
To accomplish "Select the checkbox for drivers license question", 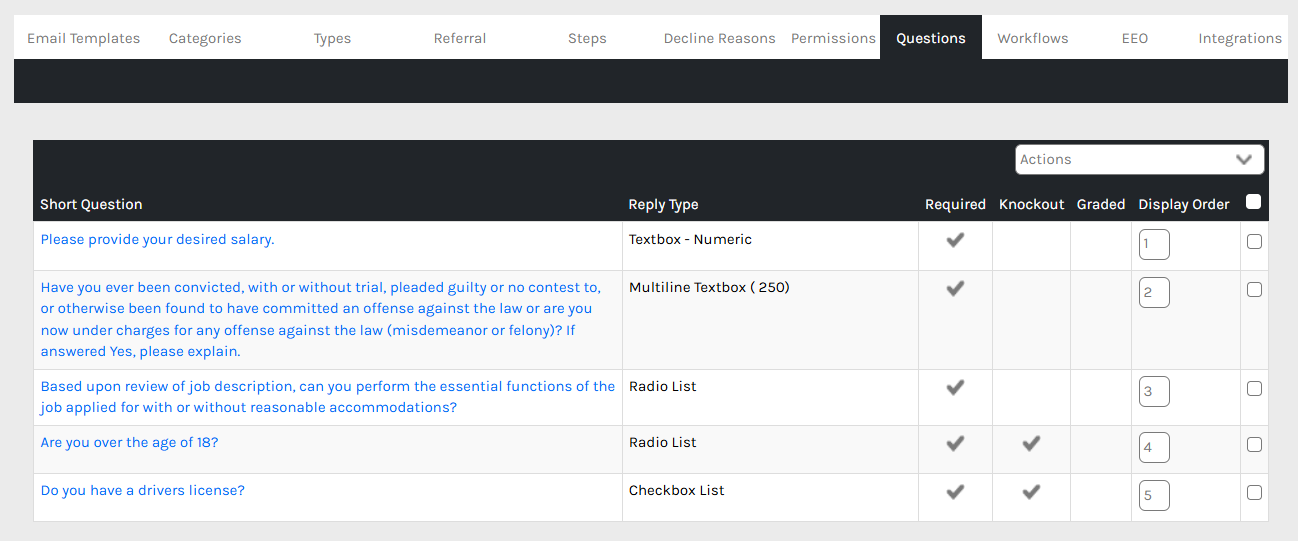I will click(x=1254, y=492).
